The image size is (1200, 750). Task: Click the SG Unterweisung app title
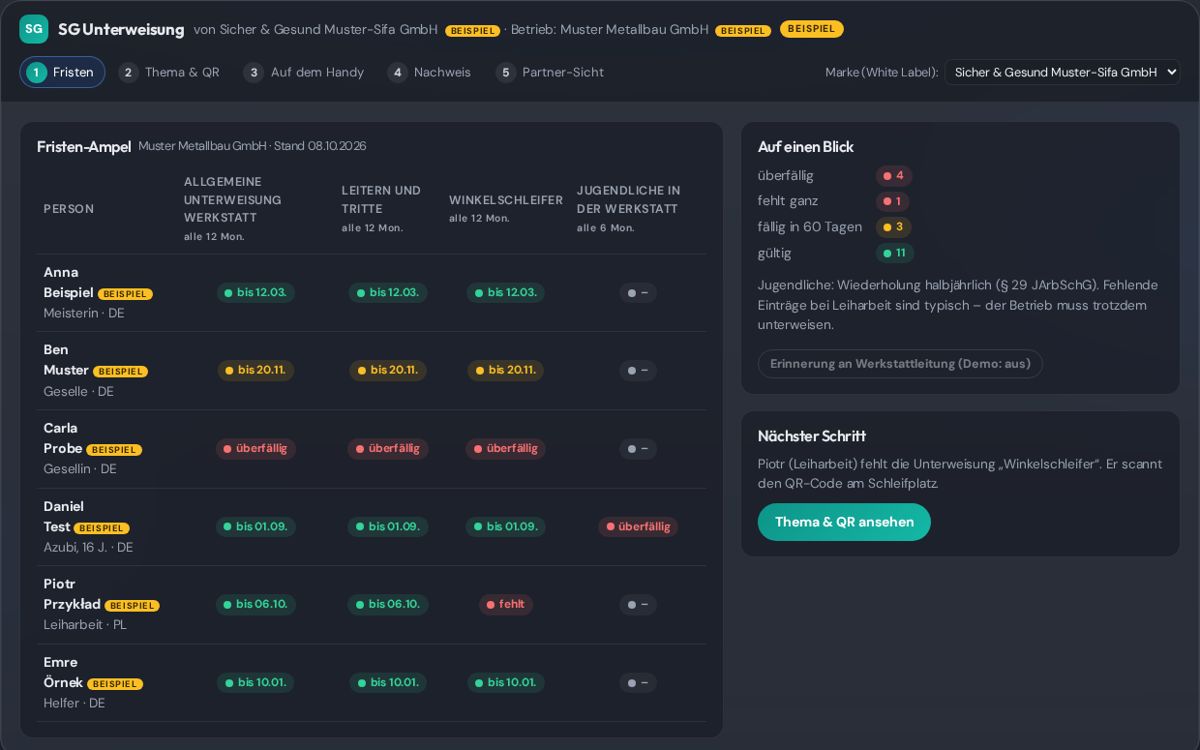click(x=121, y=29)
